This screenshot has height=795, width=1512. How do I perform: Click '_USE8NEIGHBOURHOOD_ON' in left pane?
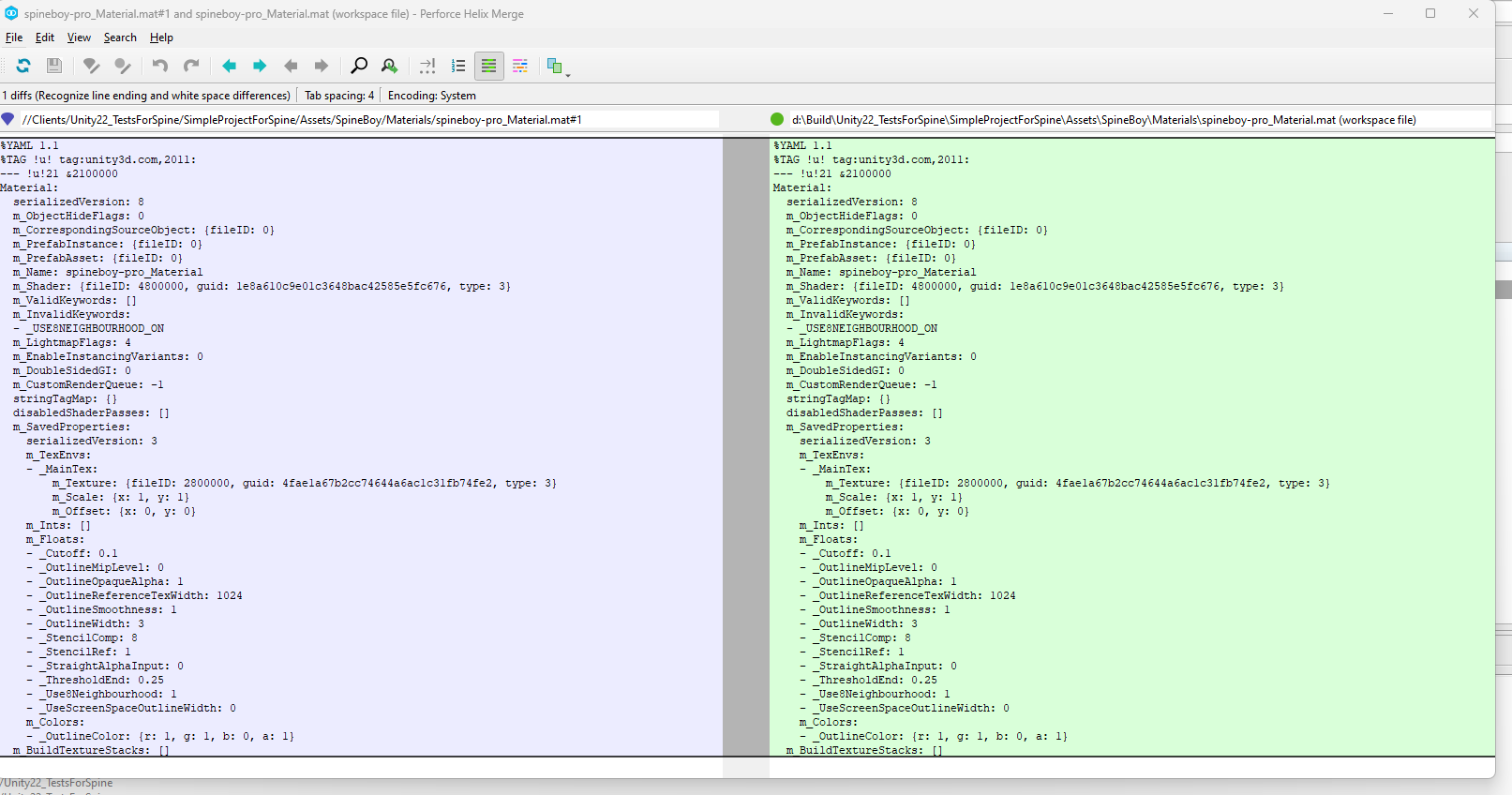click(101, 328)
